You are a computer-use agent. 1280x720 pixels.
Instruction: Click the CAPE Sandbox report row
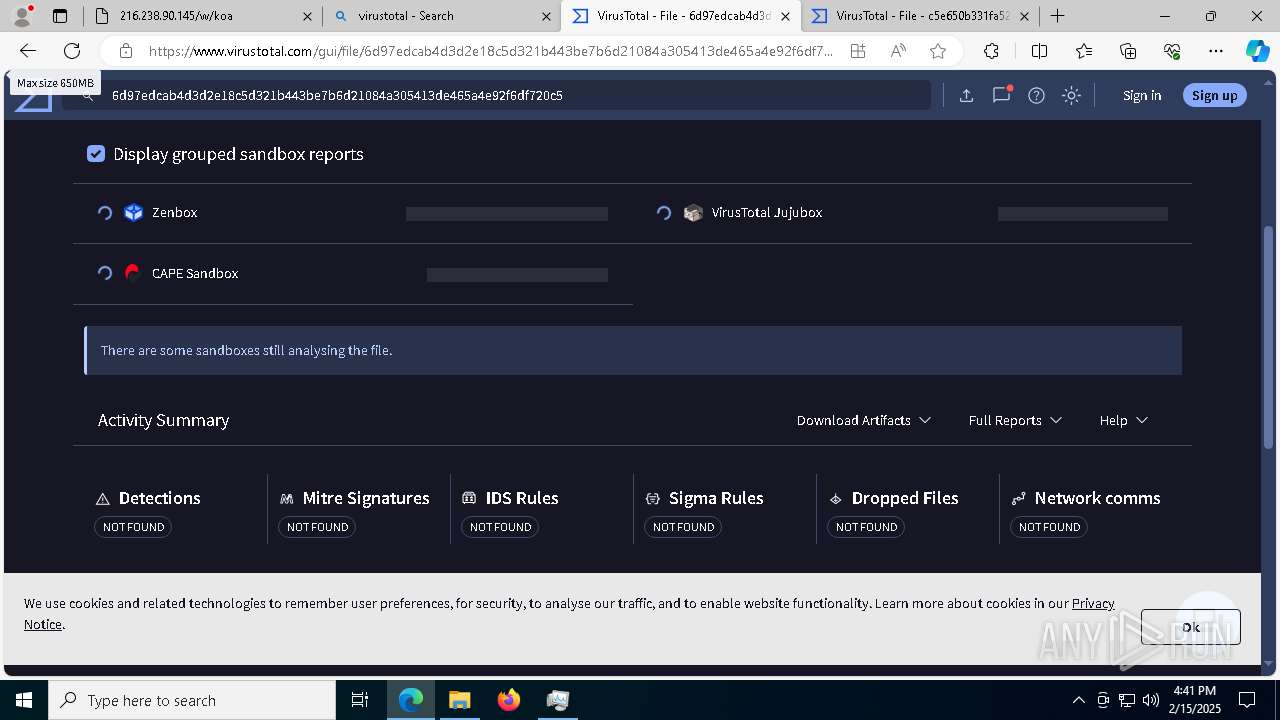353,274
